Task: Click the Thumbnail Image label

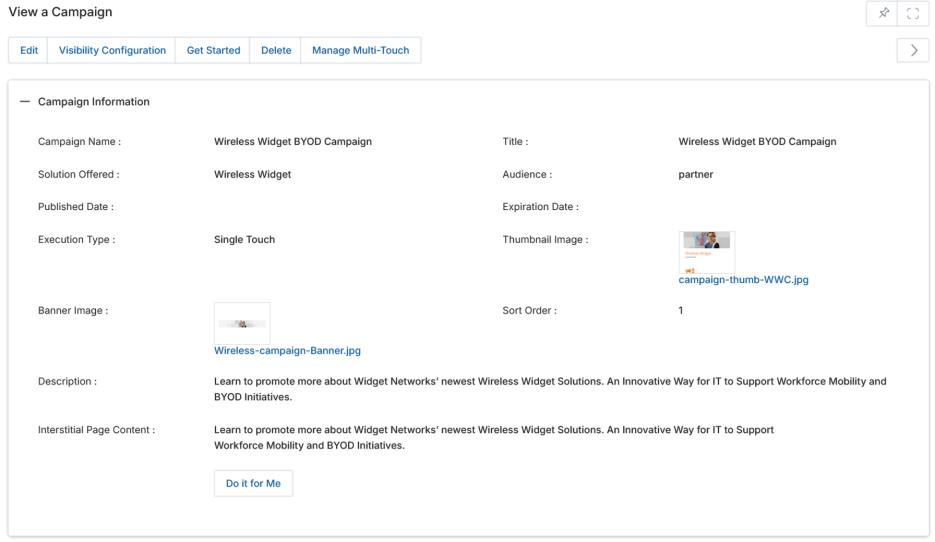Action: (x=546, y=239)
